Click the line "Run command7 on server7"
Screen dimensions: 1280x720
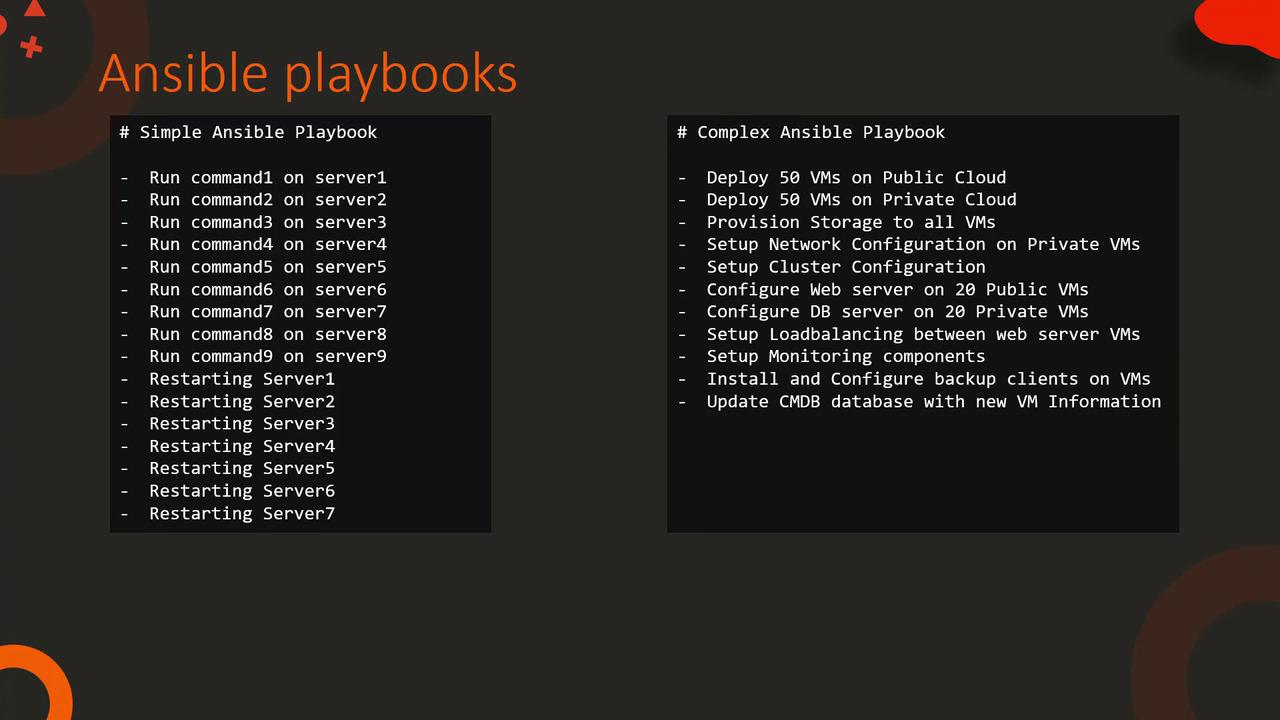tap(268, 311)
